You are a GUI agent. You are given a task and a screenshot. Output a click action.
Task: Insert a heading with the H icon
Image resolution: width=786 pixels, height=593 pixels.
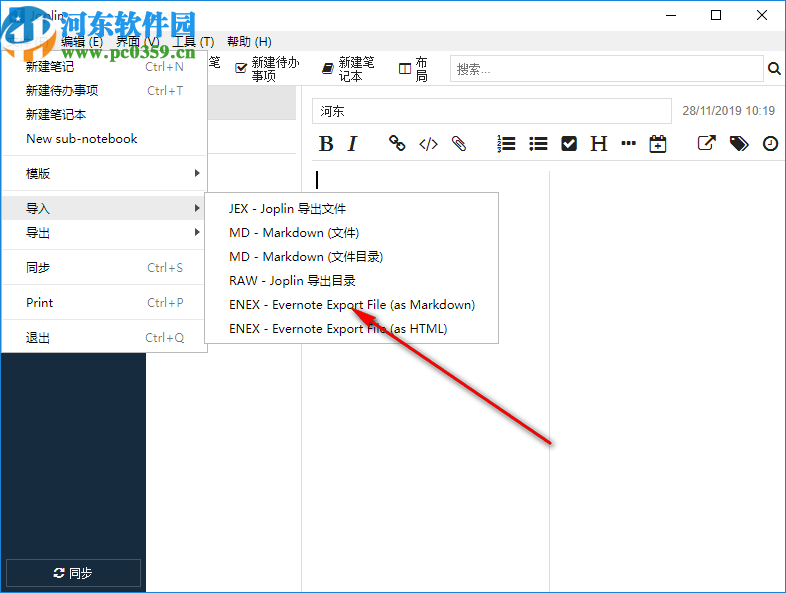coord(599,144)
